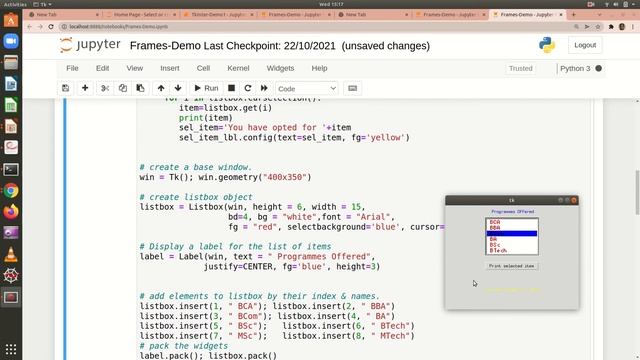Insert a cell below with plus icon

pos(85,88)
